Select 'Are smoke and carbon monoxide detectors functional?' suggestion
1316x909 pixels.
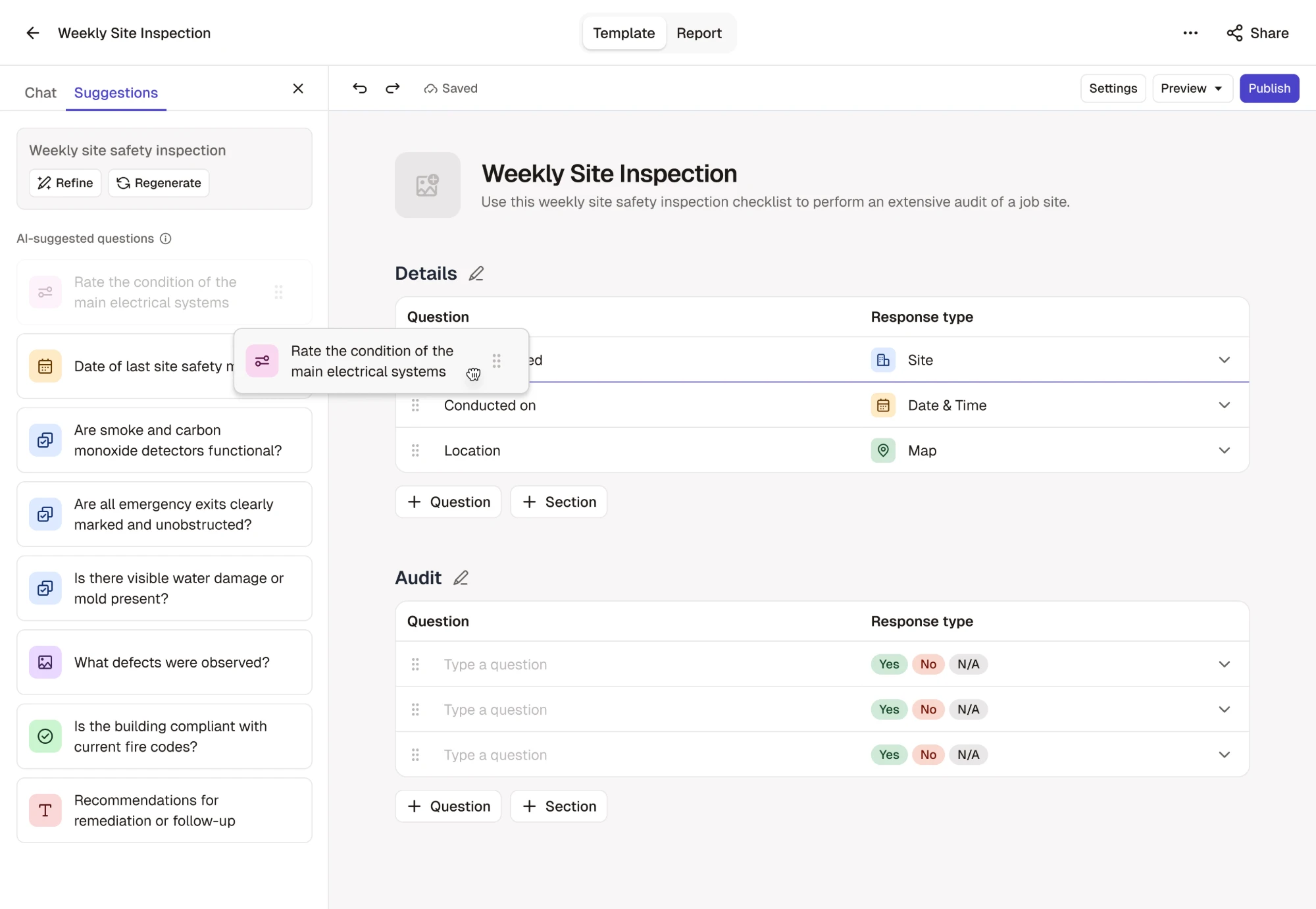[x=164, y=440]
